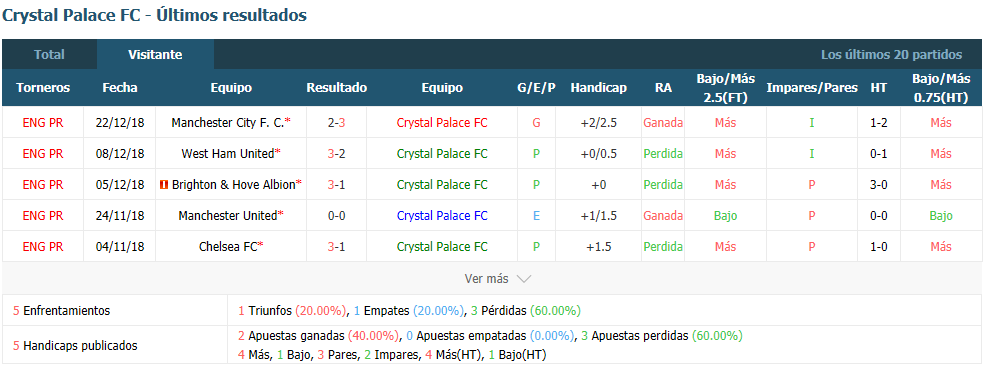Click the blue Crystal Palace FC link

pos(442,216)
